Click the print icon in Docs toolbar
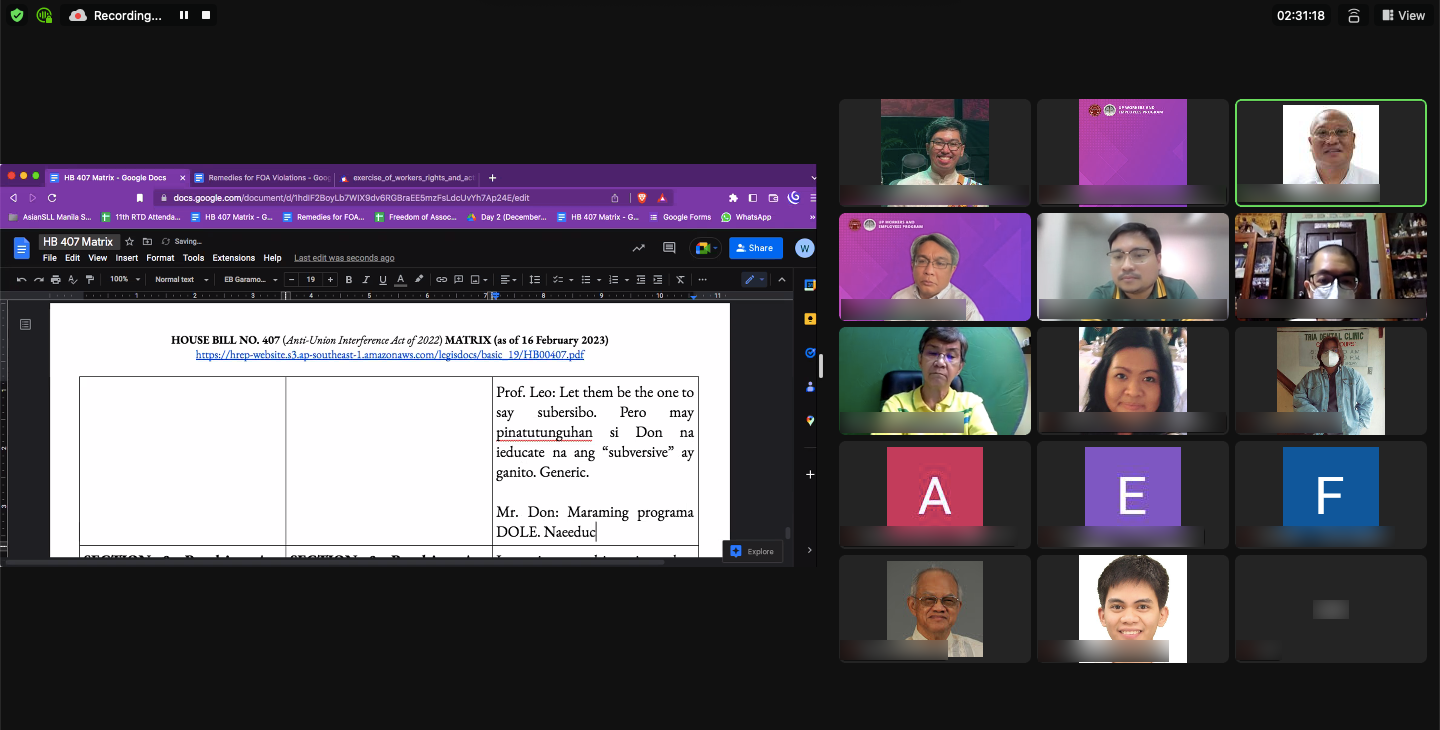 (55, 280)
